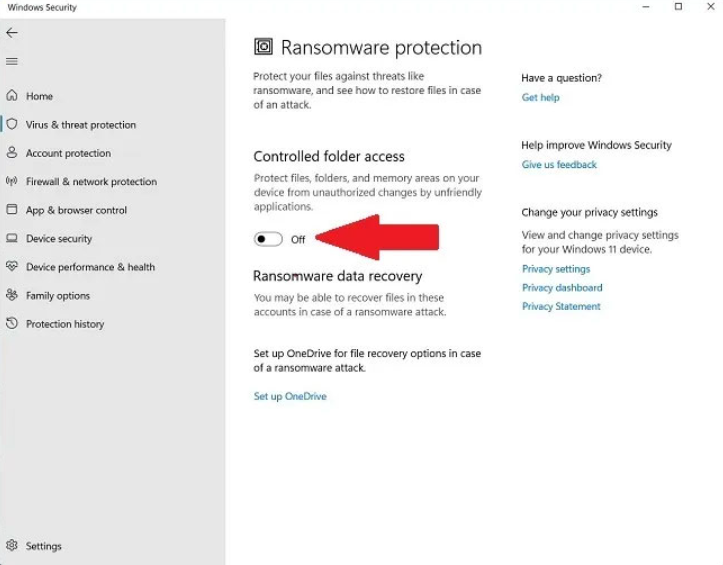Click the Device security laptop icon
723x565 pixels.
(12, 239)
